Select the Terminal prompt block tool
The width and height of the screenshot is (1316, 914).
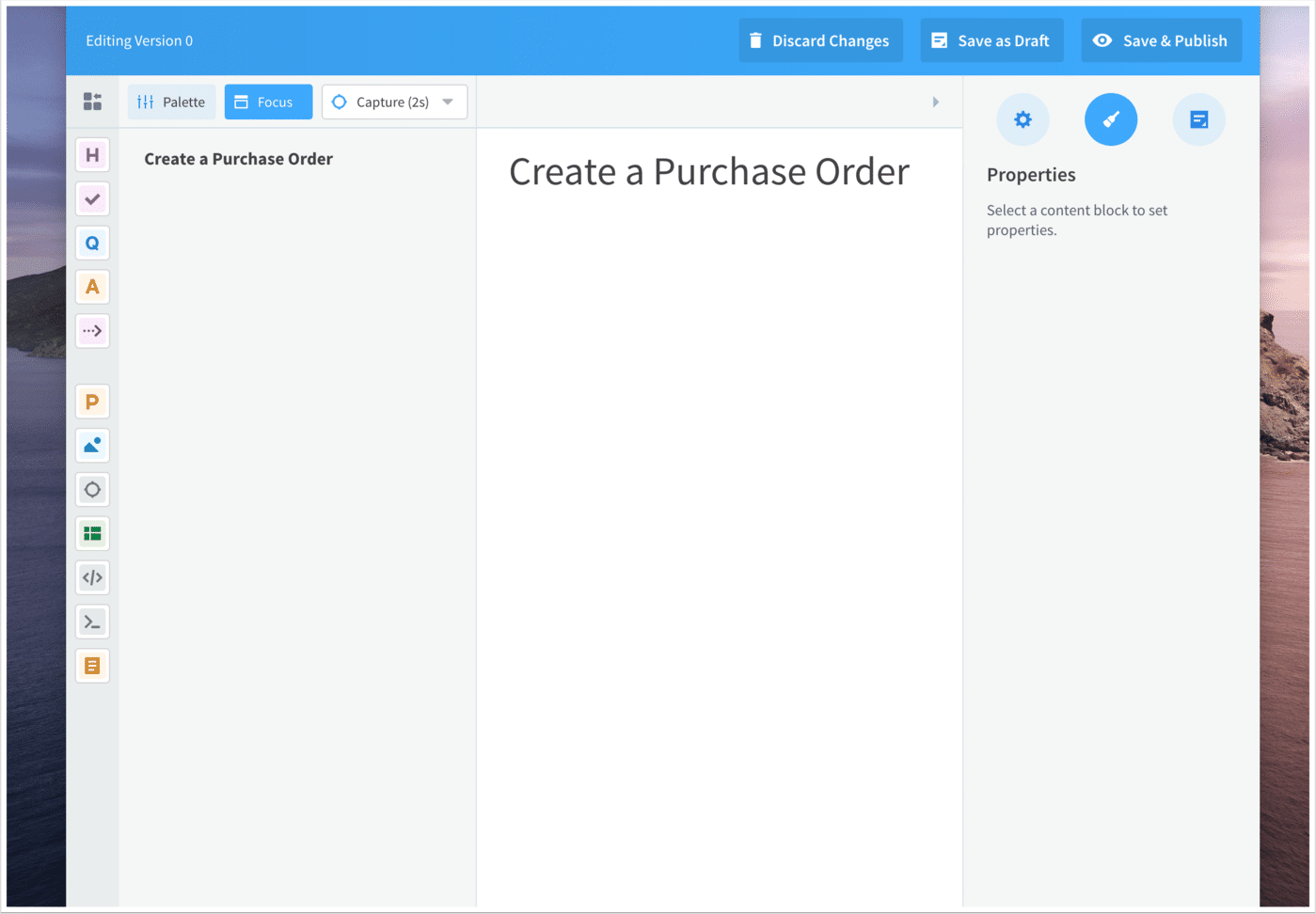pos(92,622)
